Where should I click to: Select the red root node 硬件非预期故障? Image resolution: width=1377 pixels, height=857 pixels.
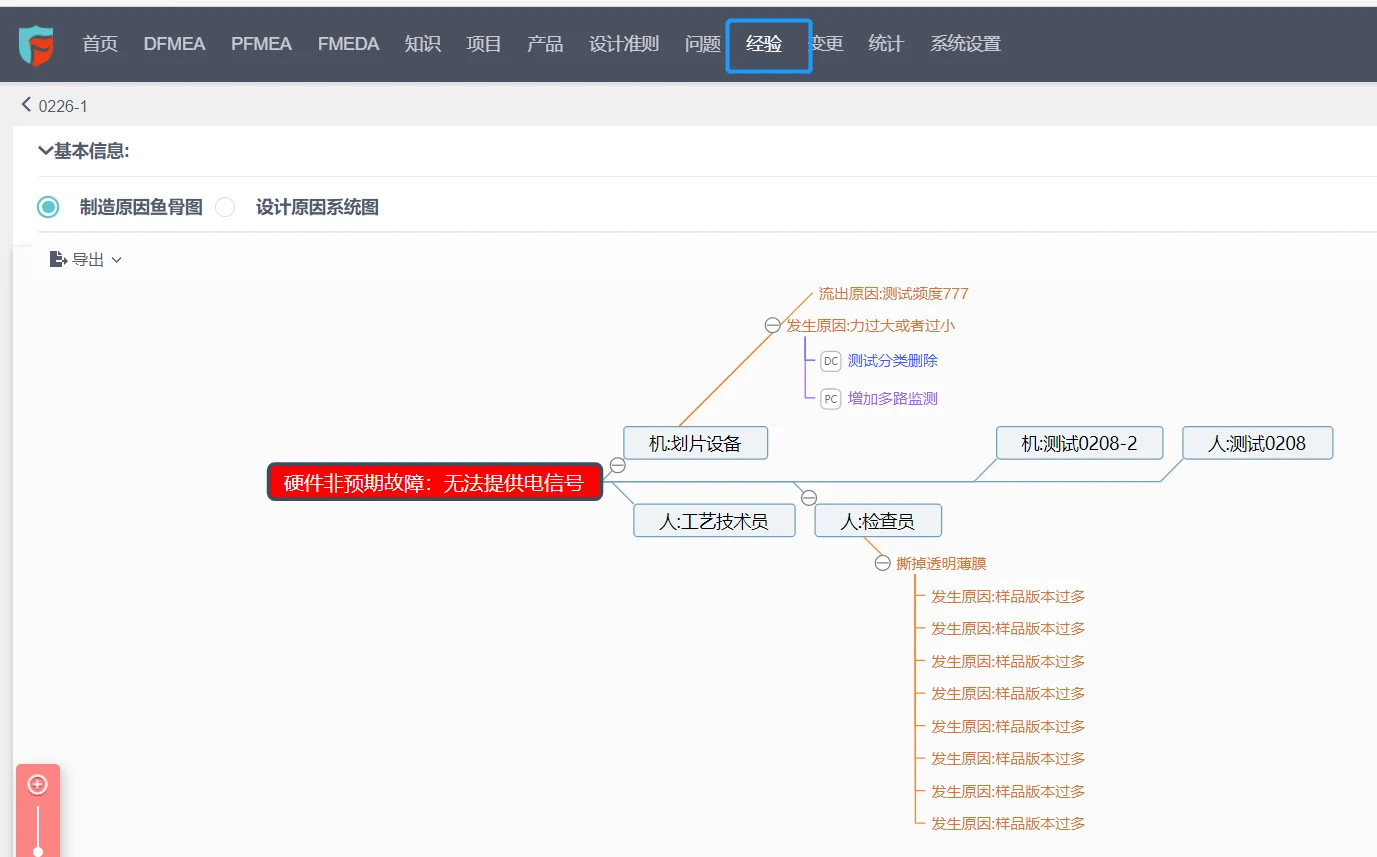[x=435, y=482]
